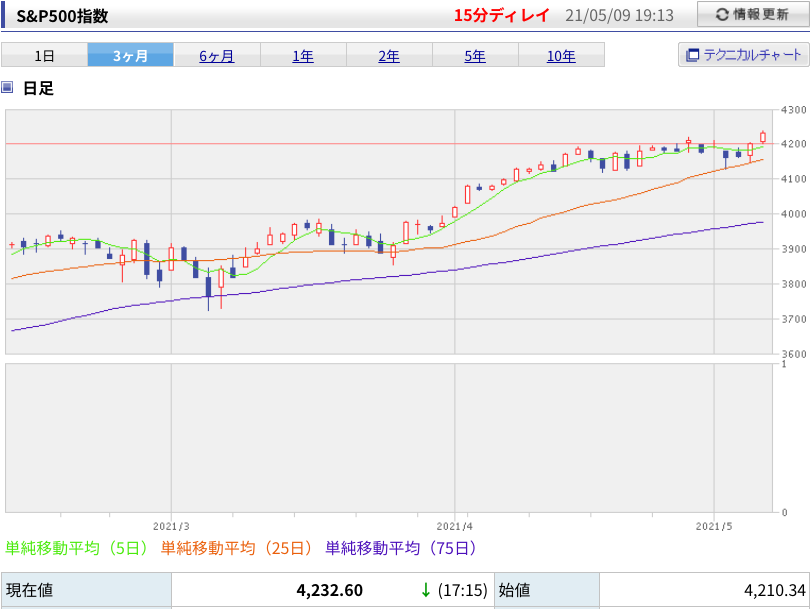
Task: Open the テクニカルチャート technical chart
Action: pyautogui.click(x=743, y=54)
